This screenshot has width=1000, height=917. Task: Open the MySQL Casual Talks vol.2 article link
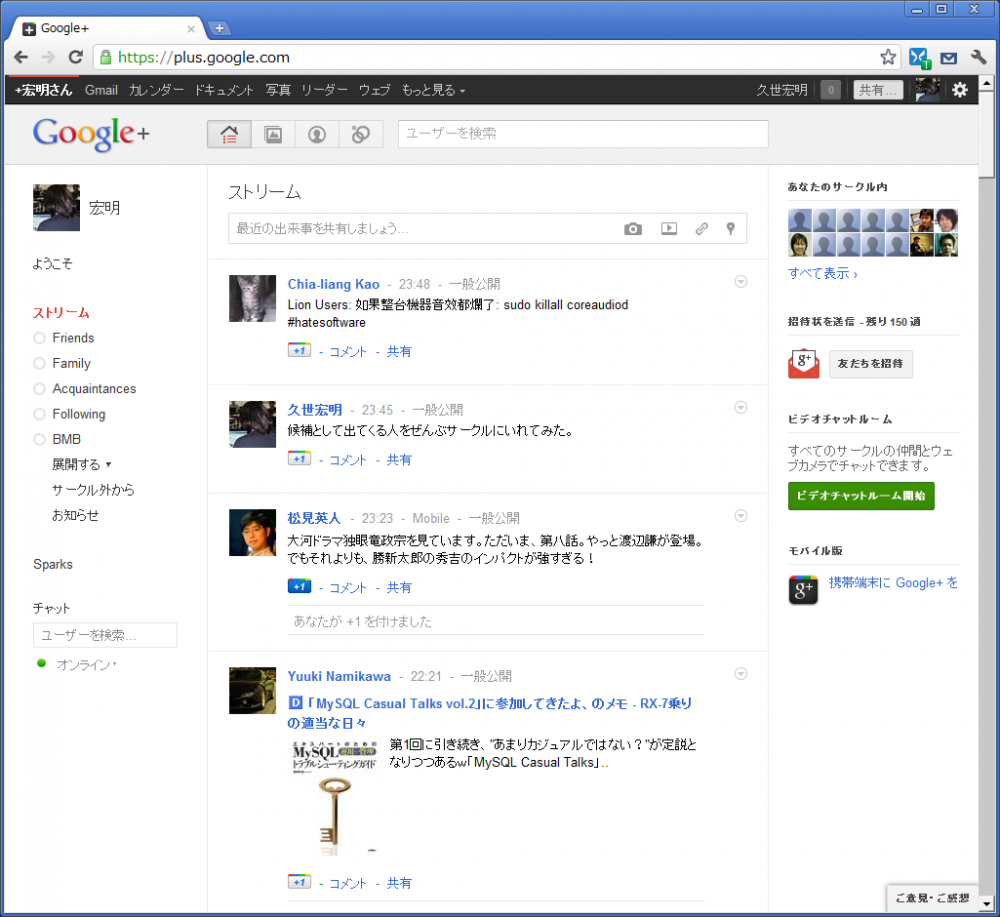coord(490,713)
